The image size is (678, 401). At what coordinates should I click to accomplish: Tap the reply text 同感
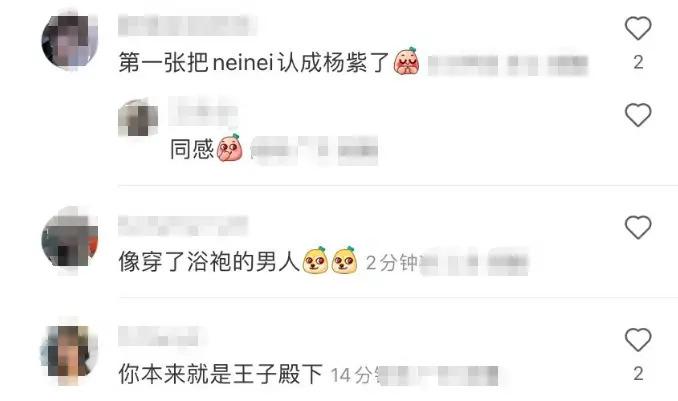(x=192, y=149)
